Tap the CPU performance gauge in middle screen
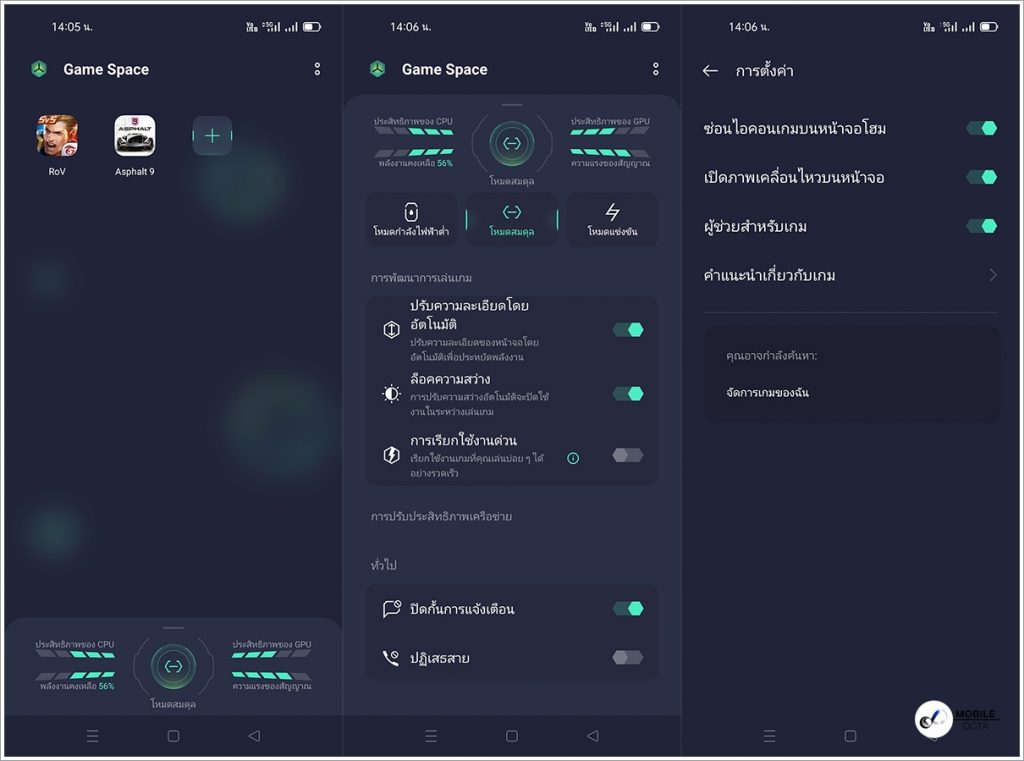This screenshot has width=1024, height=761. (x=413, y=131)
